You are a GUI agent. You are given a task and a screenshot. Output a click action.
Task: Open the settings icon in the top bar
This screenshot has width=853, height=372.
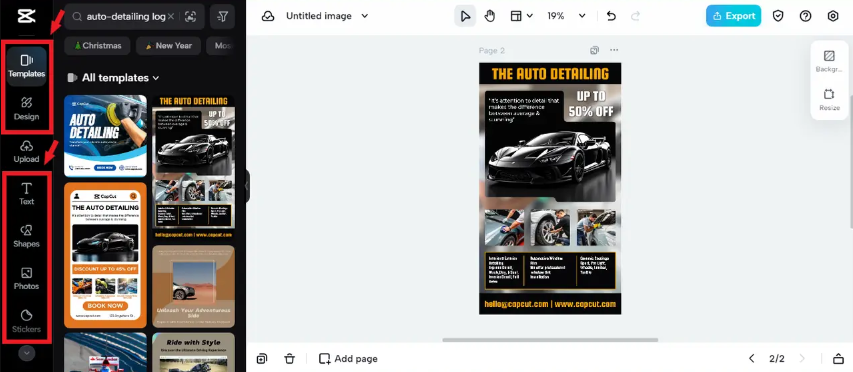coord(832,16)
